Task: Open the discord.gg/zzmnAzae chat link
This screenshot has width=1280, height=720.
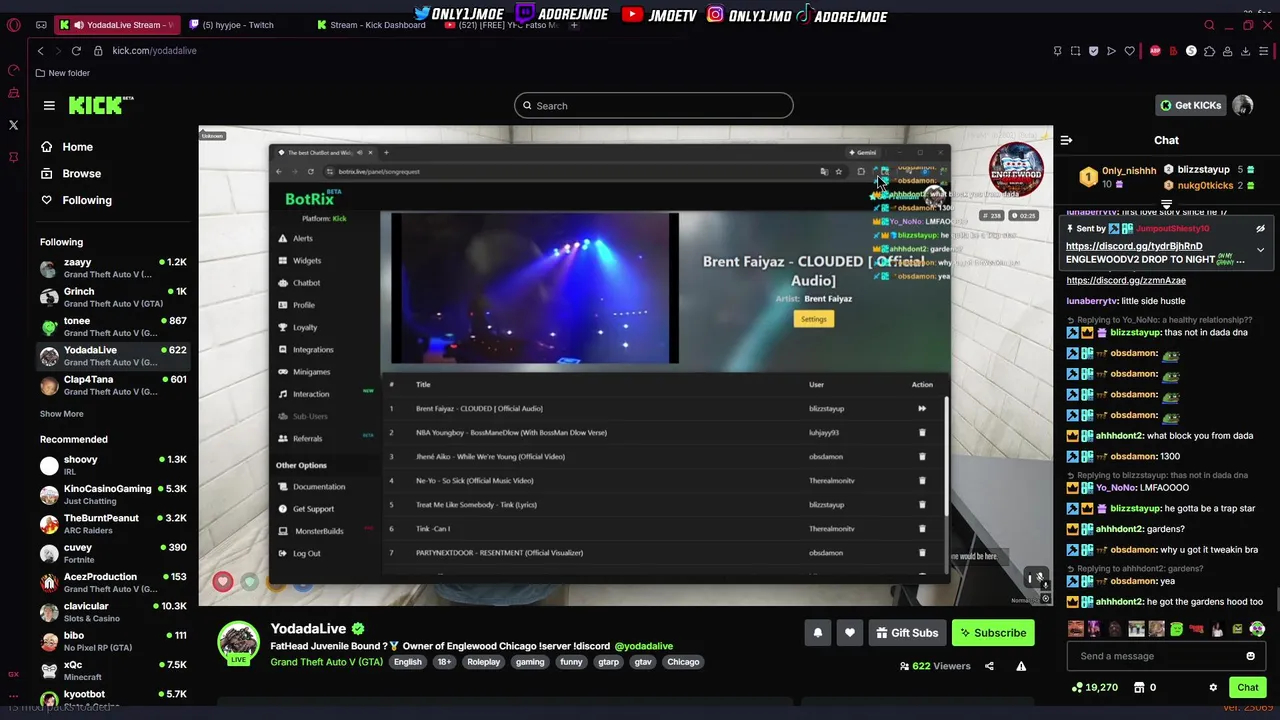Action: pos(1126,281)
